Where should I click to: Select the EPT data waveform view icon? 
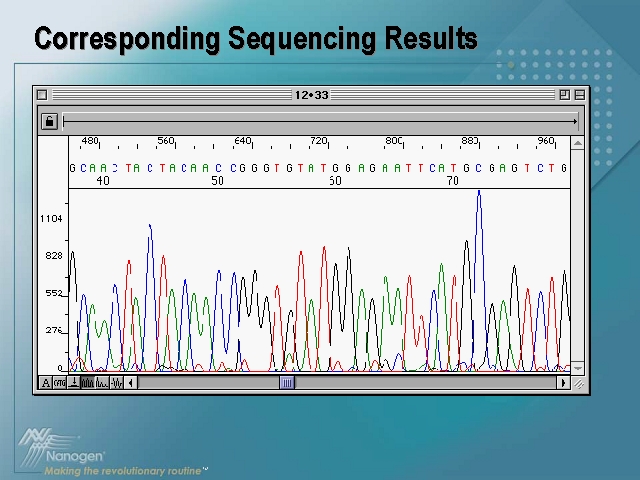117,382
